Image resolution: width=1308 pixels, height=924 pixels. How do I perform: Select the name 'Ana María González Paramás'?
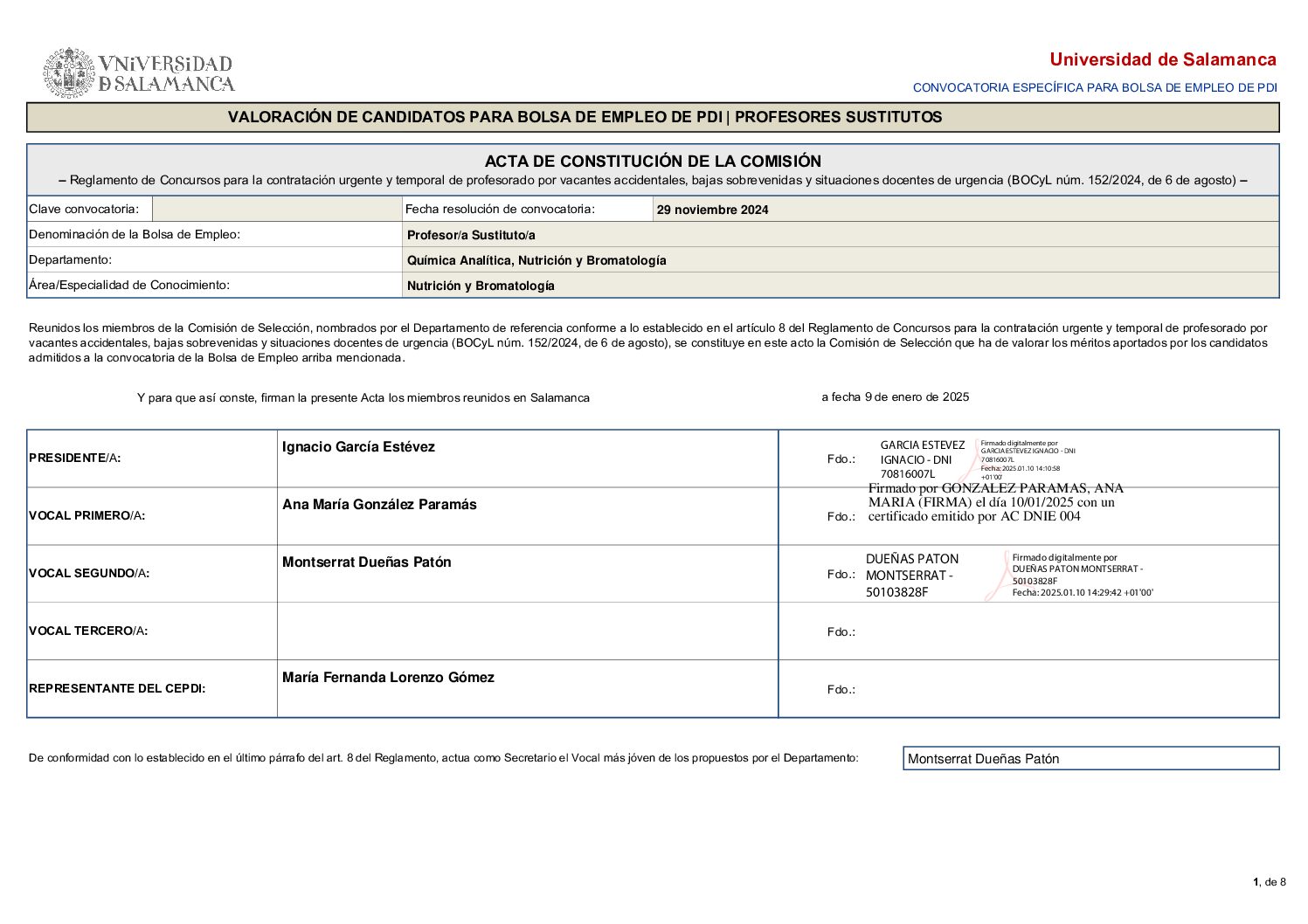[x=379, y=505]
